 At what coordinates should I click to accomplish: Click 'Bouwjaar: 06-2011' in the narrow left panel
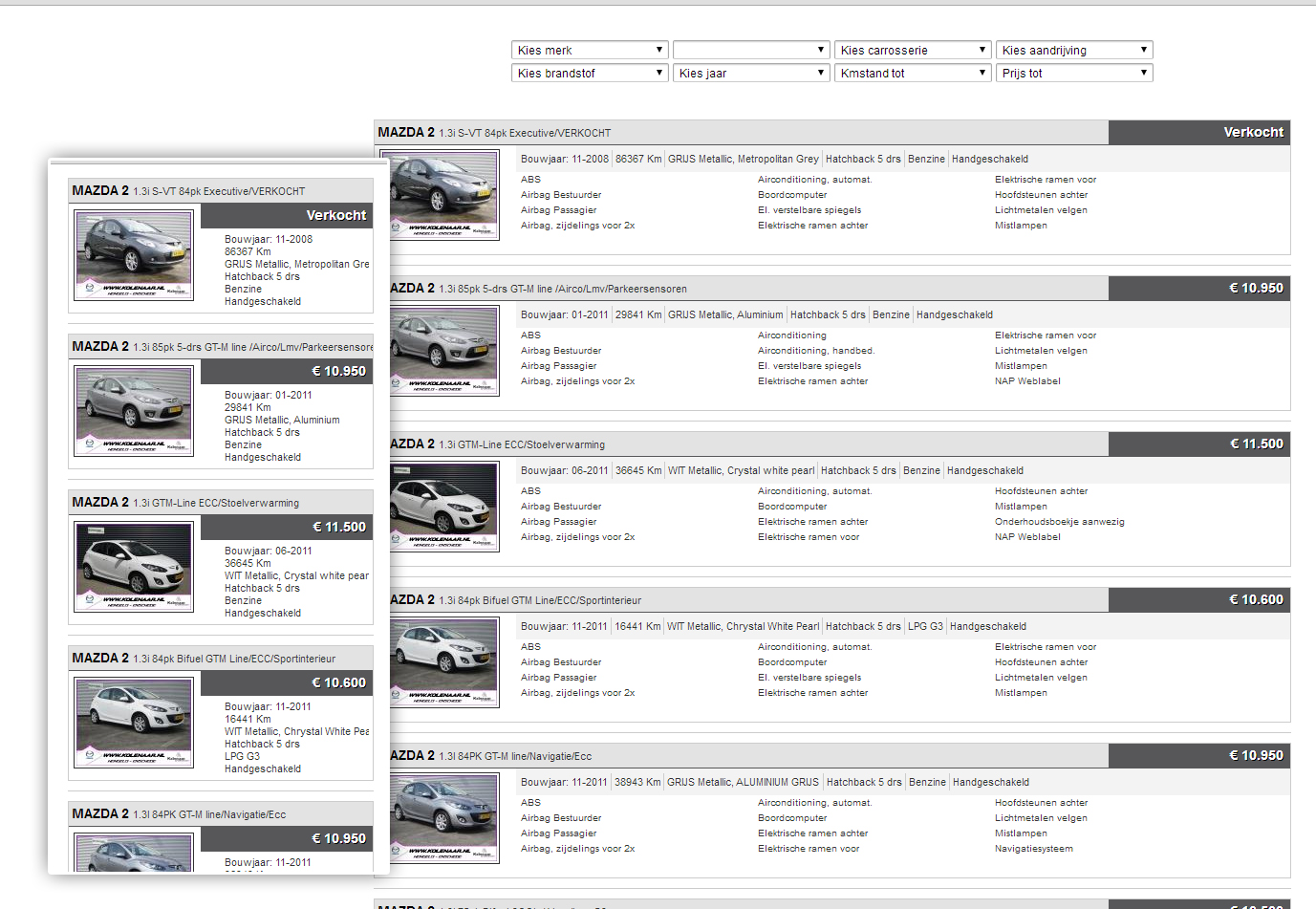tap(269, 552)
